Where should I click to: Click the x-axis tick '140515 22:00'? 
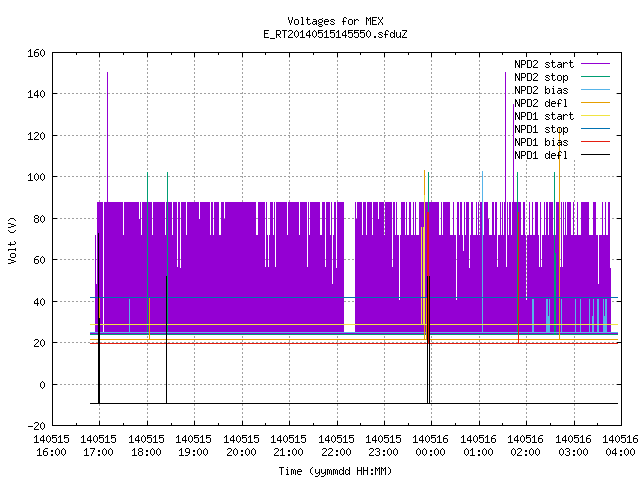tap(336, 446)
